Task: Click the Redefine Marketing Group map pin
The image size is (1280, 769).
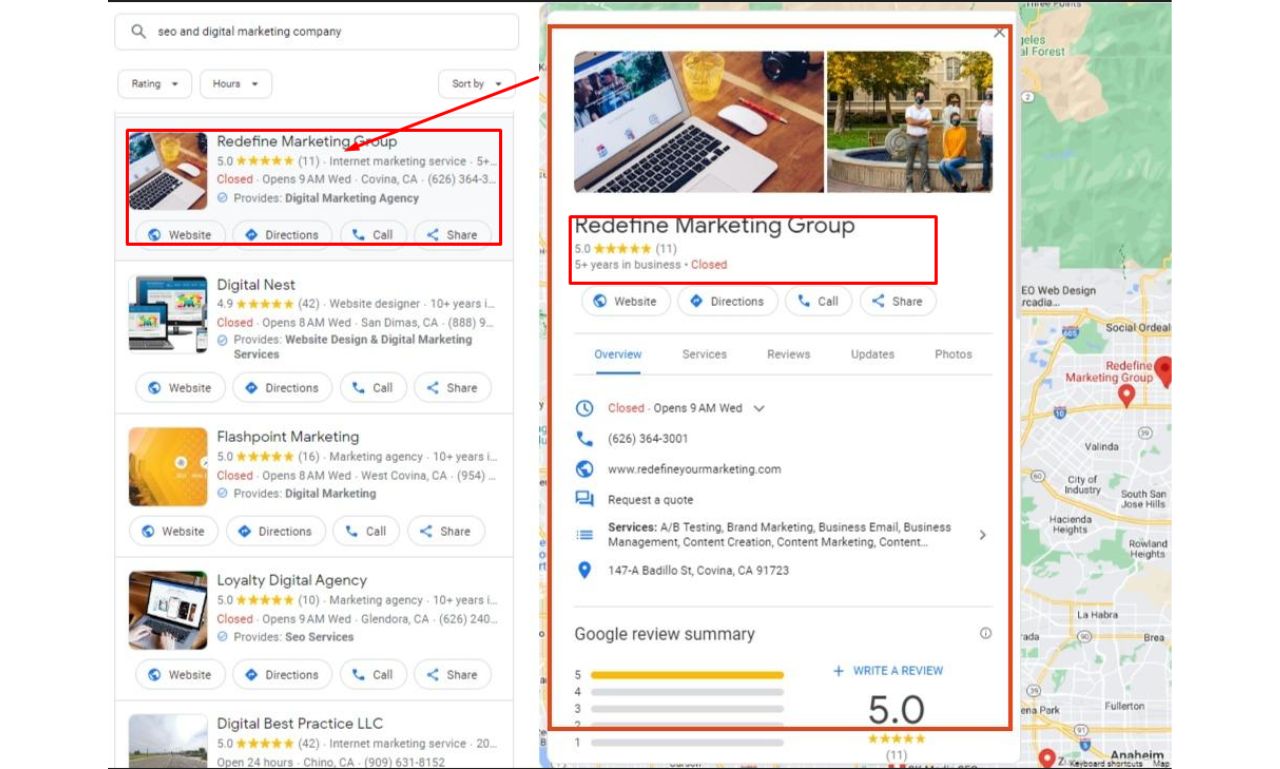Action: click(1126, 395)
